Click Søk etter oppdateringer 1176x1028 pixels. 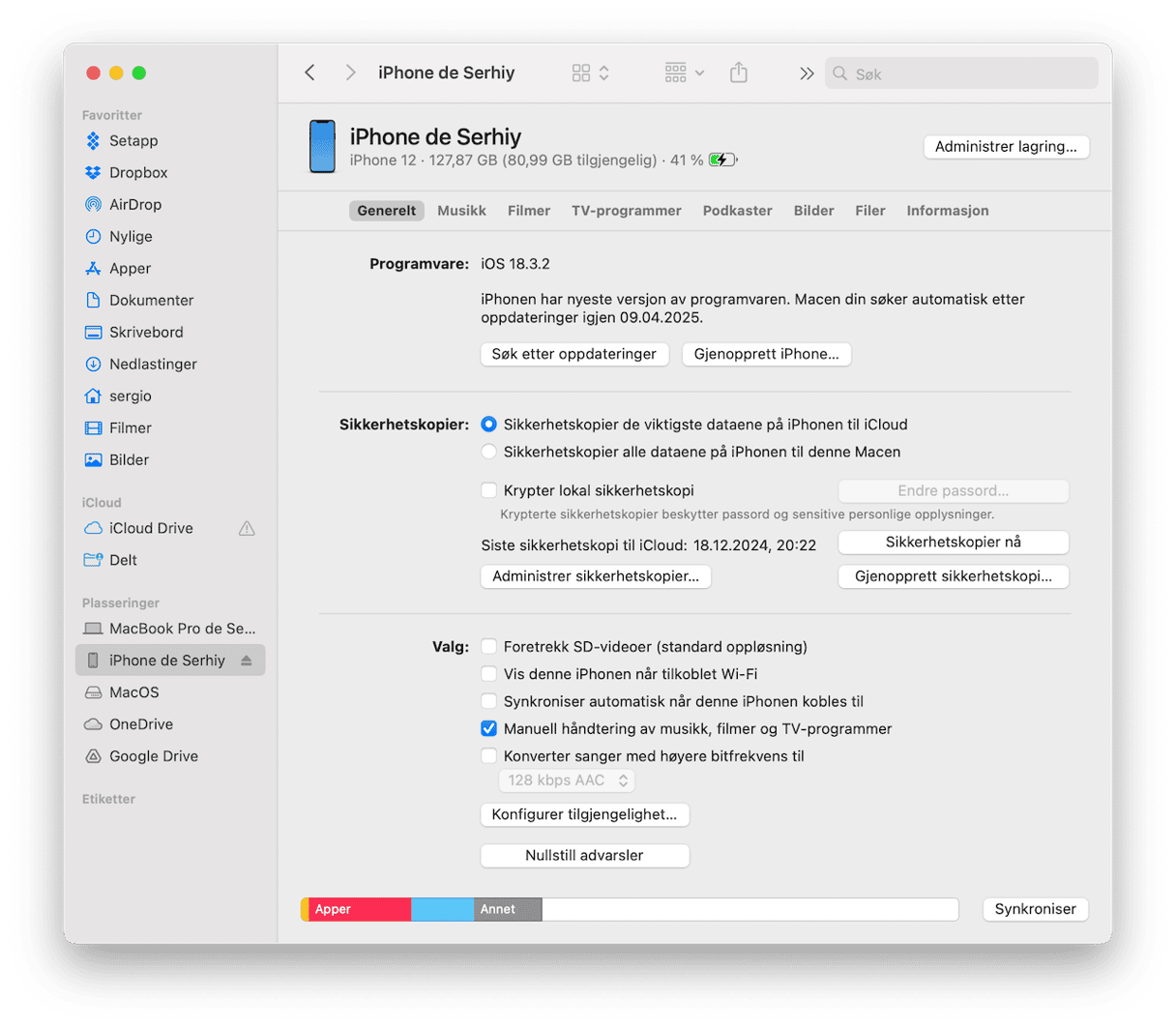(x=574, y=354)
